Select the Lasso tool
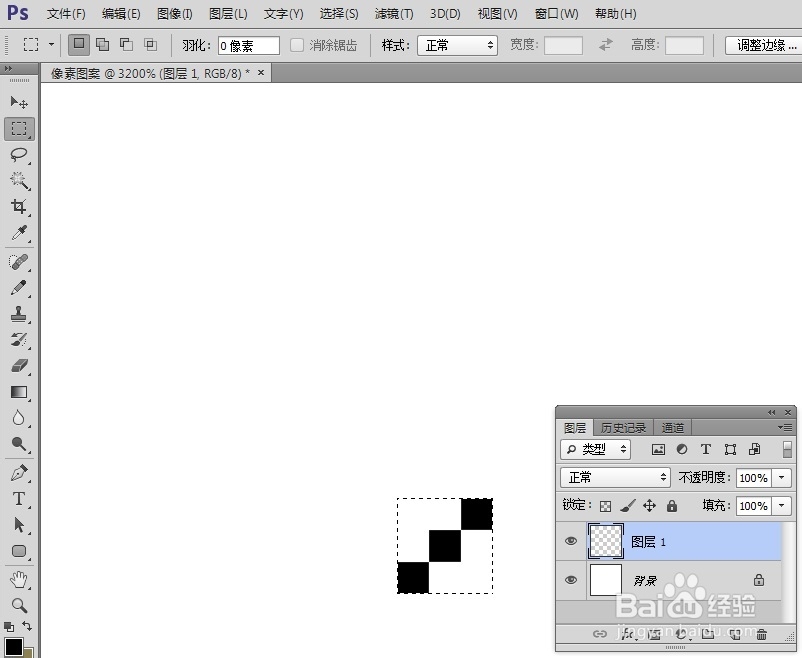The height and width of the screenshot is (658, 802). [20, 155]
